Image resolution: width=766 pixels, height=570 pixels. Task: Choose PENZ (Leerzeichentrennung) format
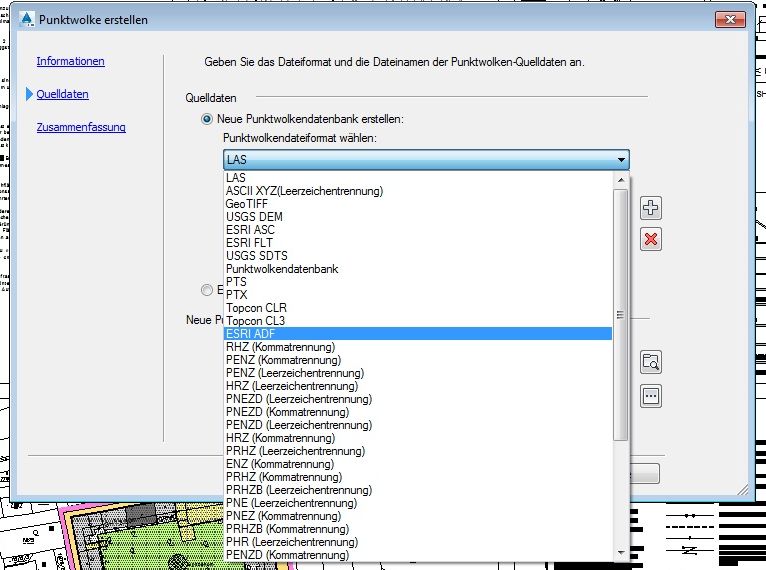[x=418, y=373]
